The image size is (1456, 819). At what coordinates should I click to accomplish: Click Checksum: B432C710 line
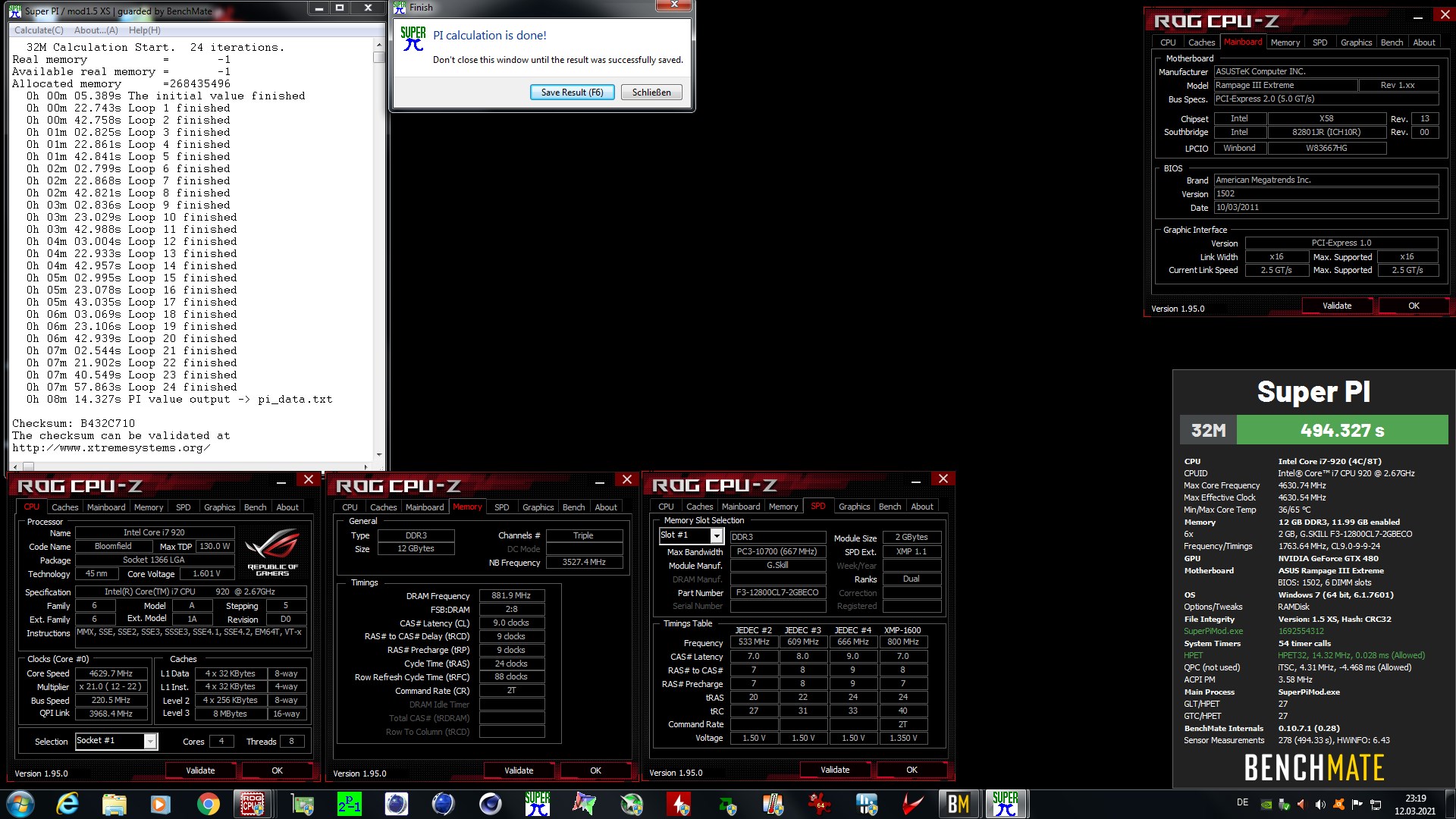(x=74, y=423)
